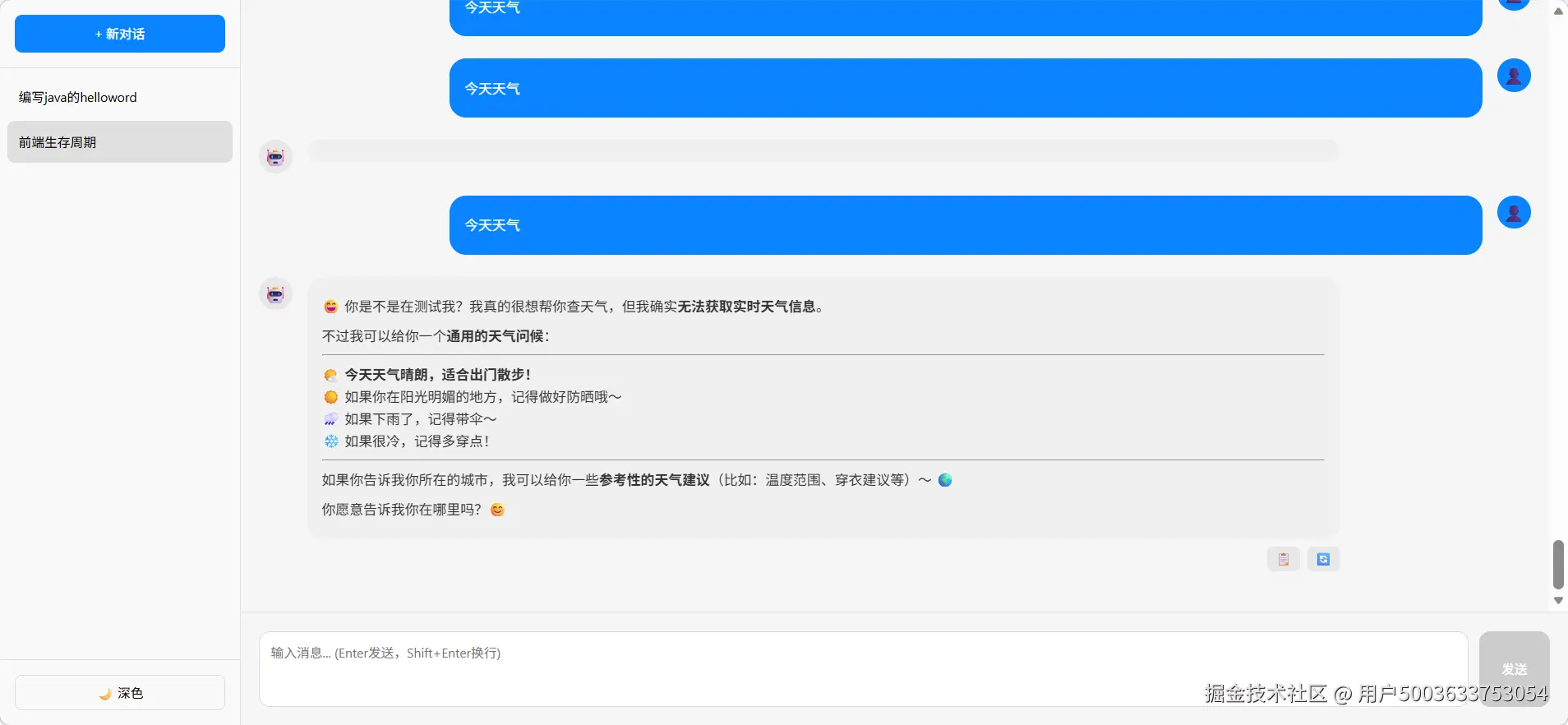Click the empty bot reply bubble
The height and width of the screenshot is (725, 1568).
tap(823, 150)
